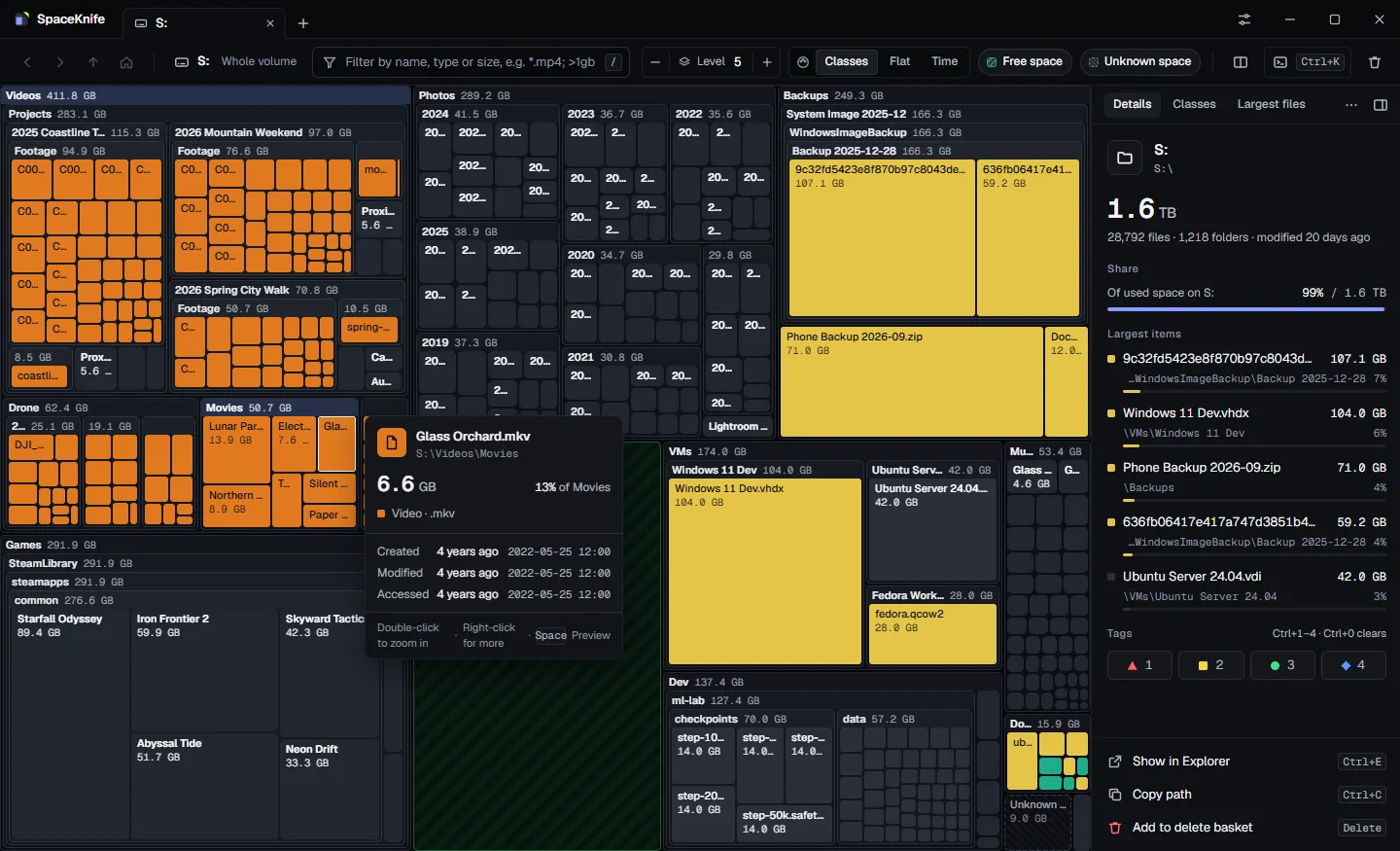The height and width of the screenshot is (851, 1400).
Task: Collapse the side panel using its icon
Action: coord(1381,105)
